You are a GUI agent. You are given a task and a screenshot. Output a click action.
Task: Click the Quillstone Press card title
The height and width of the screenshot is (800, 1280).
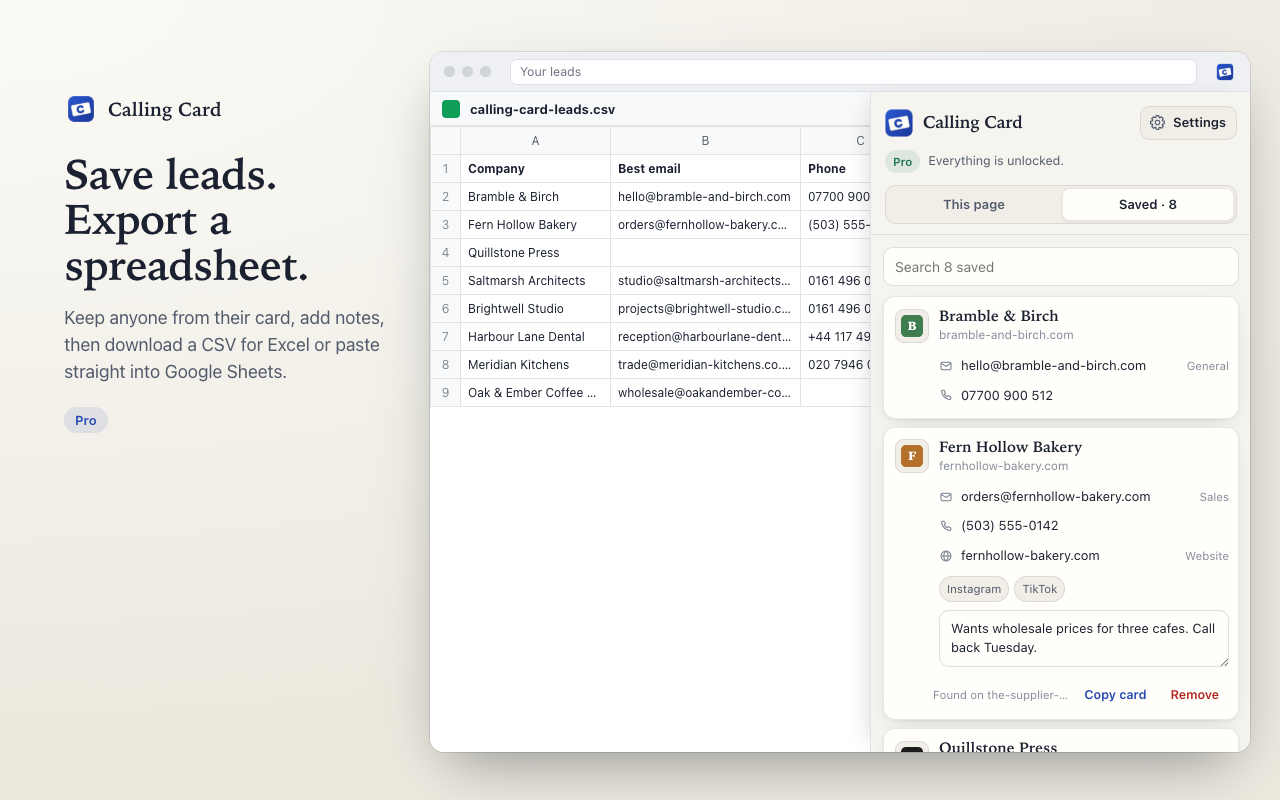pyautogui.click(x=998, y=746)
